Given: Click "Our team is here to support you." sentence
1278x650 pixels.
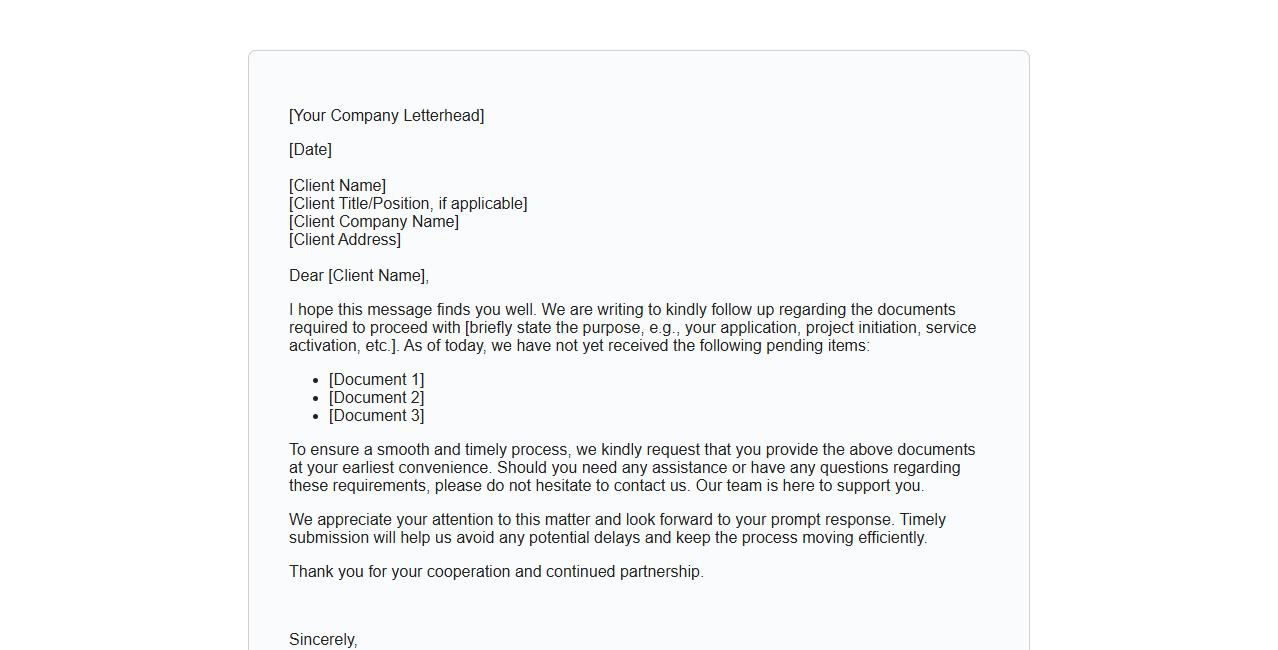Looking at the screenshot, I should 809,486.
